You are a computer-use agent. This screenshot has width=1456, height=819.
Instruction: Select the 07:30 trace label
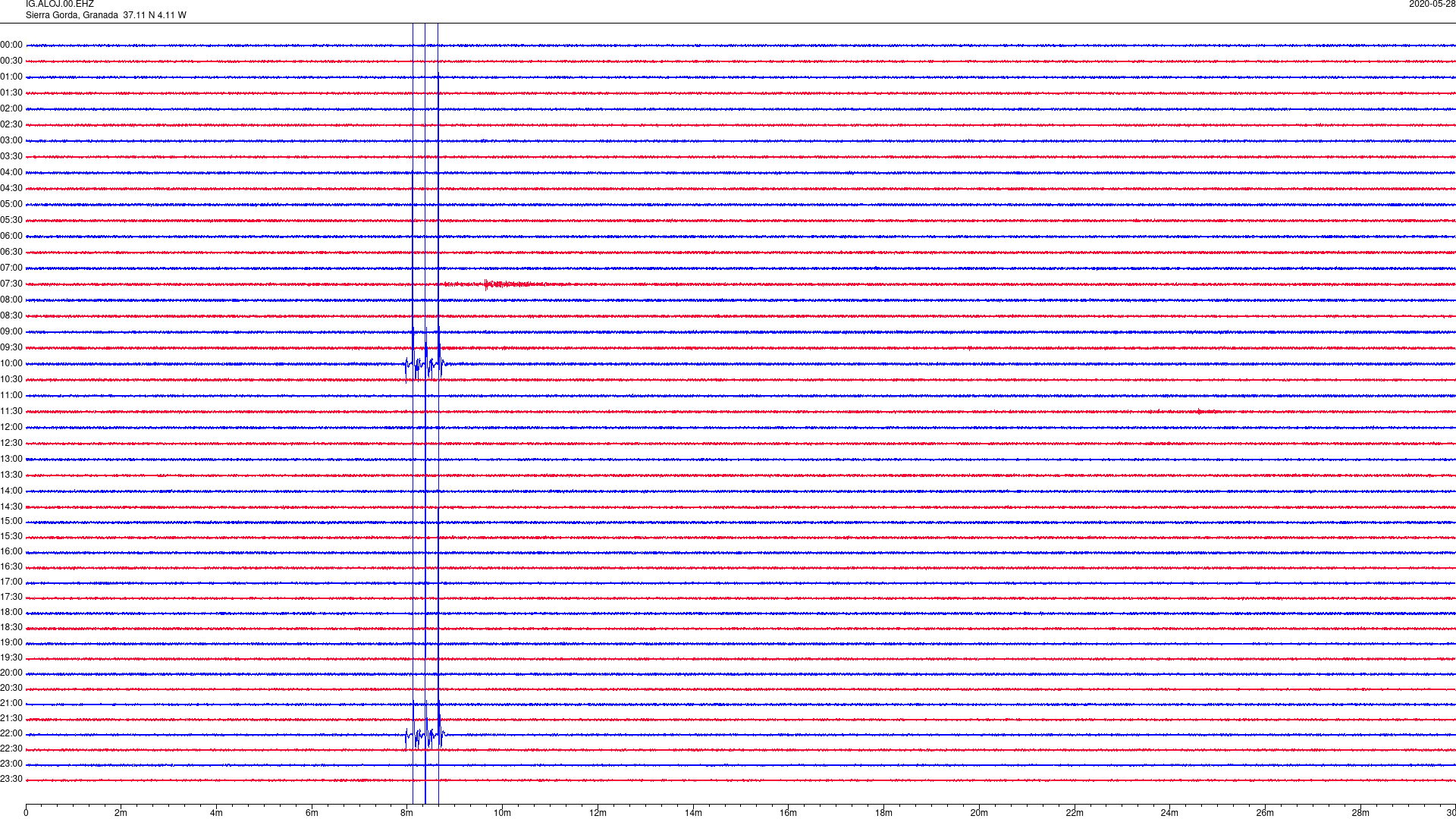11,284
